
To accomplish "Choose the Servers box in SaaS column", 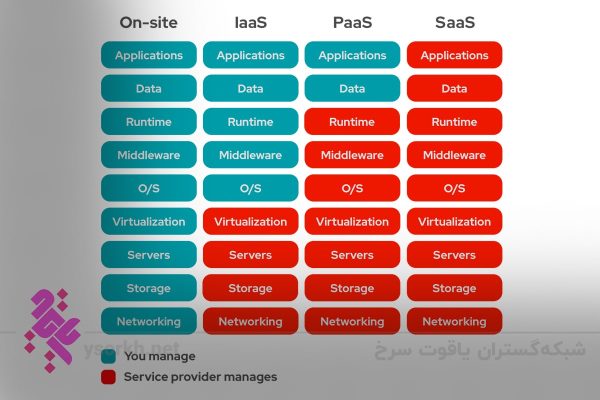I will pyautogui.click(x=454, y=255).
